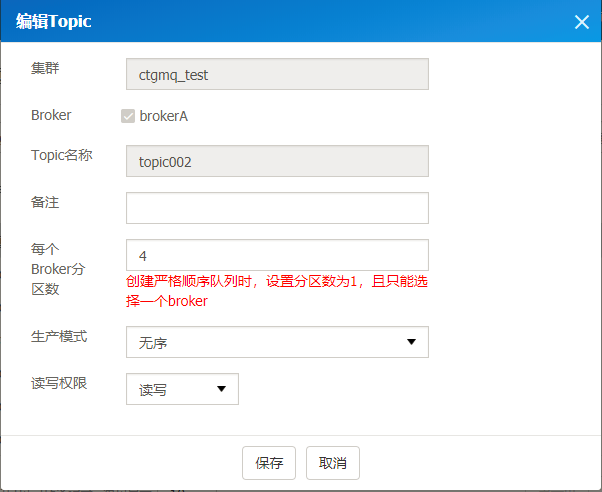Click the 保存 button

coord(269,463)
